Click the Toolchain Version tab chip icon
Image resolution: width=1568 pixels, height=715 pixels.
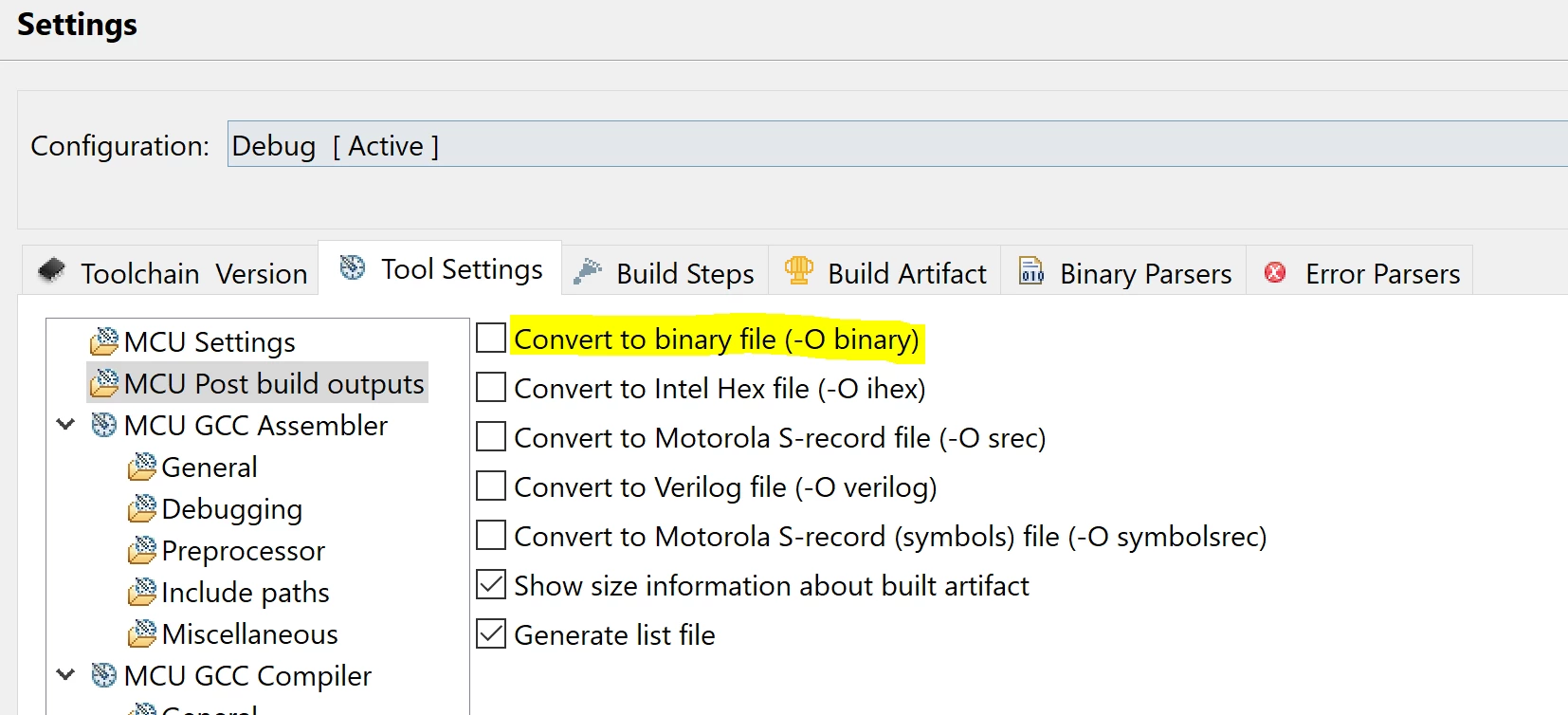pyautogui.click(x=51, y=271)
